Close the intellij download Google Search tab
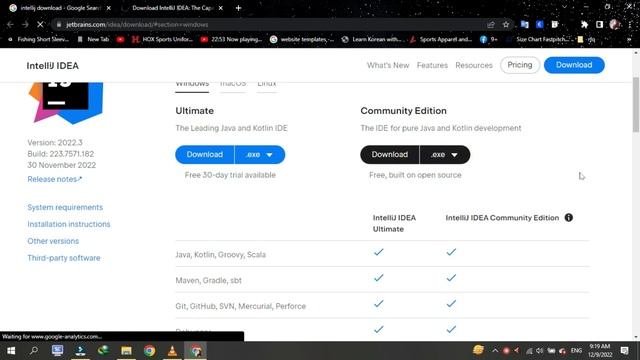This screenshot has width=640, height=360. 109,8
